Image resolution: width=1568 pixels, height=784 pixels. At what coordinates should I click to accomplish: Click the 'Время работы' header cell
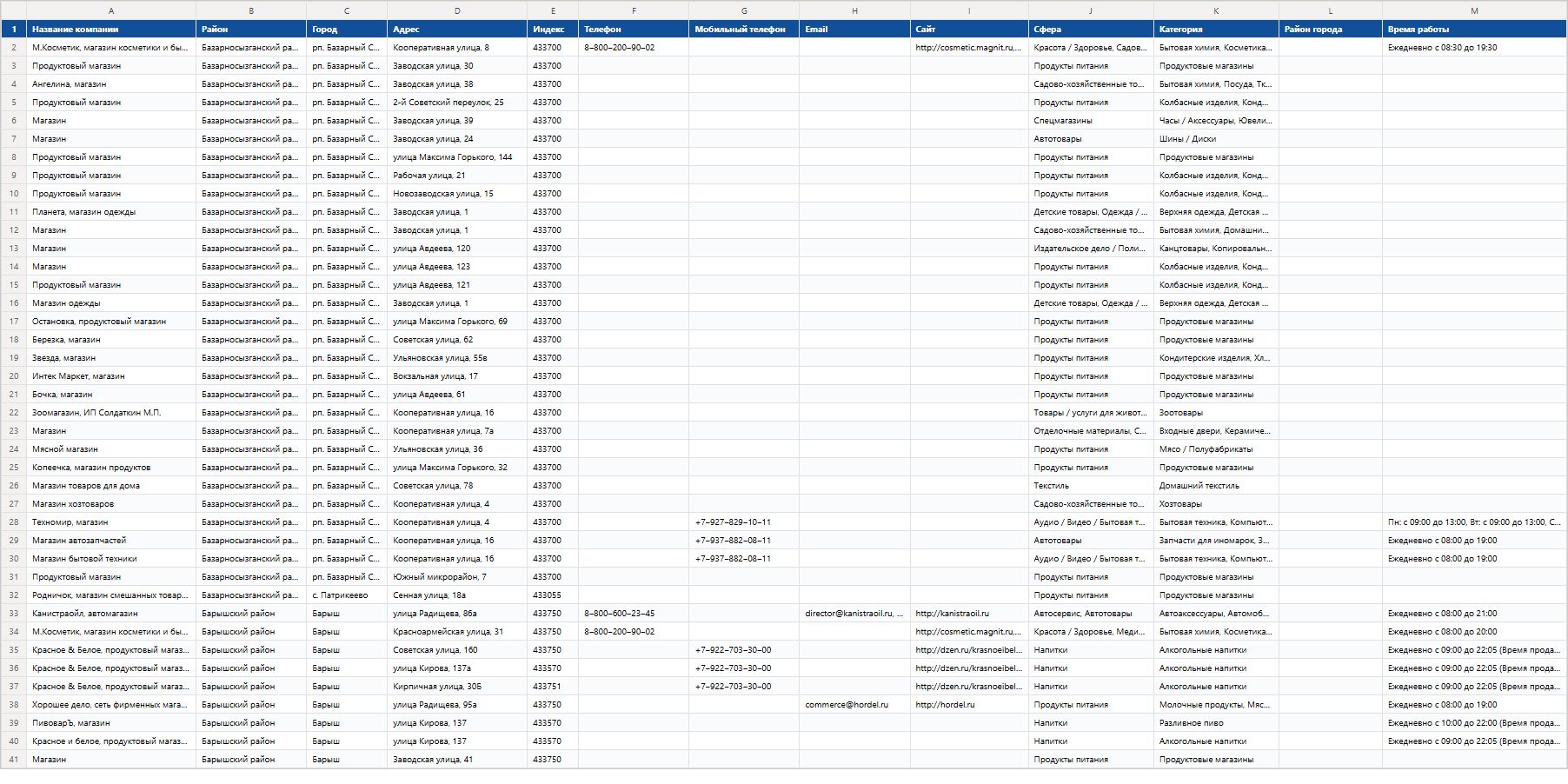click(x=1474, y=30)
